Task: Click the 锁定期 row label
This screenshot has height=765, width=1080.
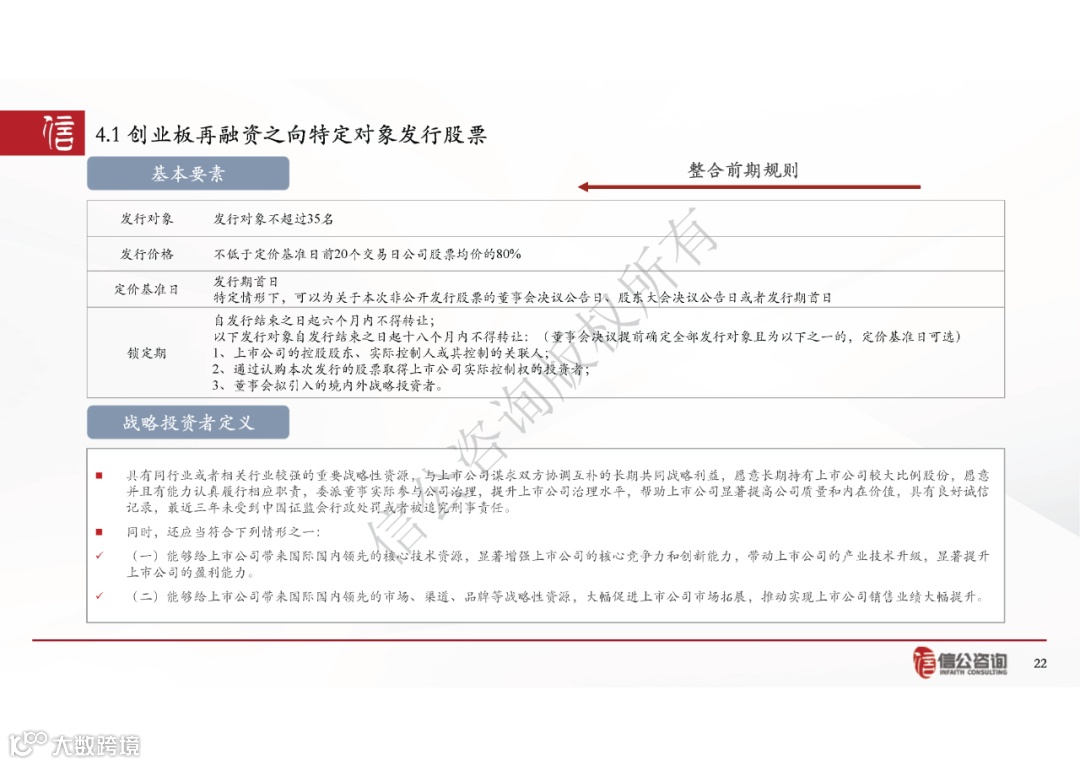Action: point(147,353)
